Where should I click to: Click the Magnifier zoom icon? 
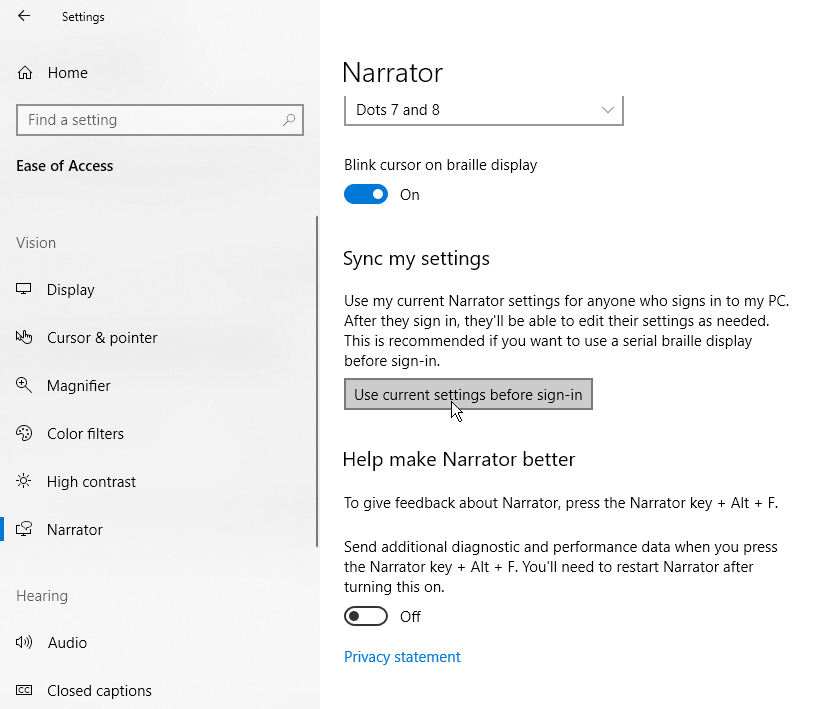[24, 385]
